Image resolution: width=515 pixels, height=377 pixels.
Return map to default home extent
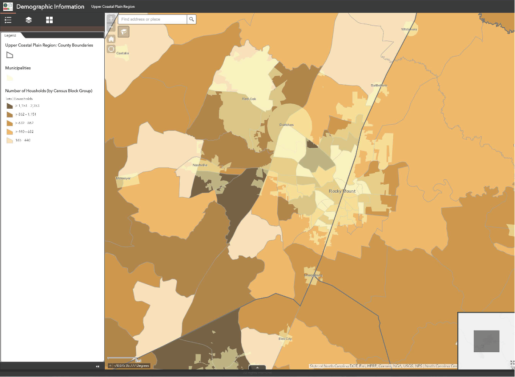(x=111, y=39)
